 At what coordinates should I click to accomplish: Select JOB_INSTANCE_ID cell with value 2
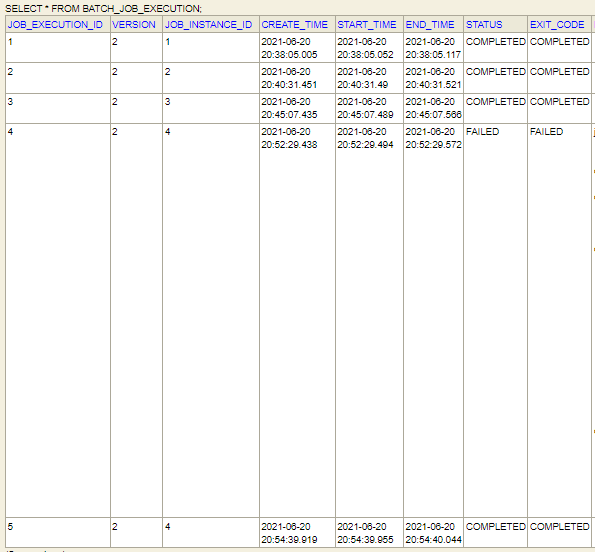point(211,78)
